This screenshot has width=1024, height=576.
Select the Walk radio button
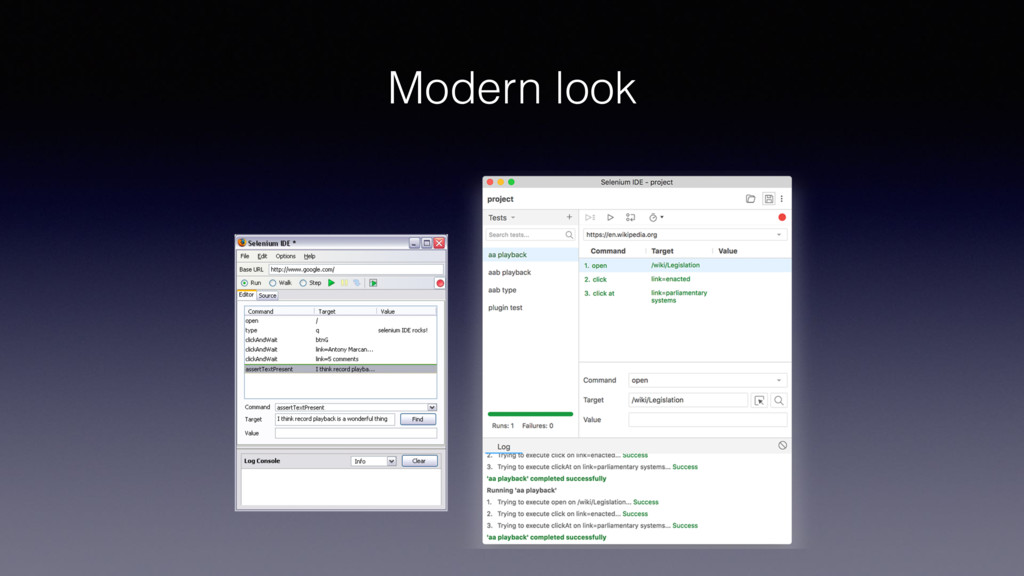[272, 283]
